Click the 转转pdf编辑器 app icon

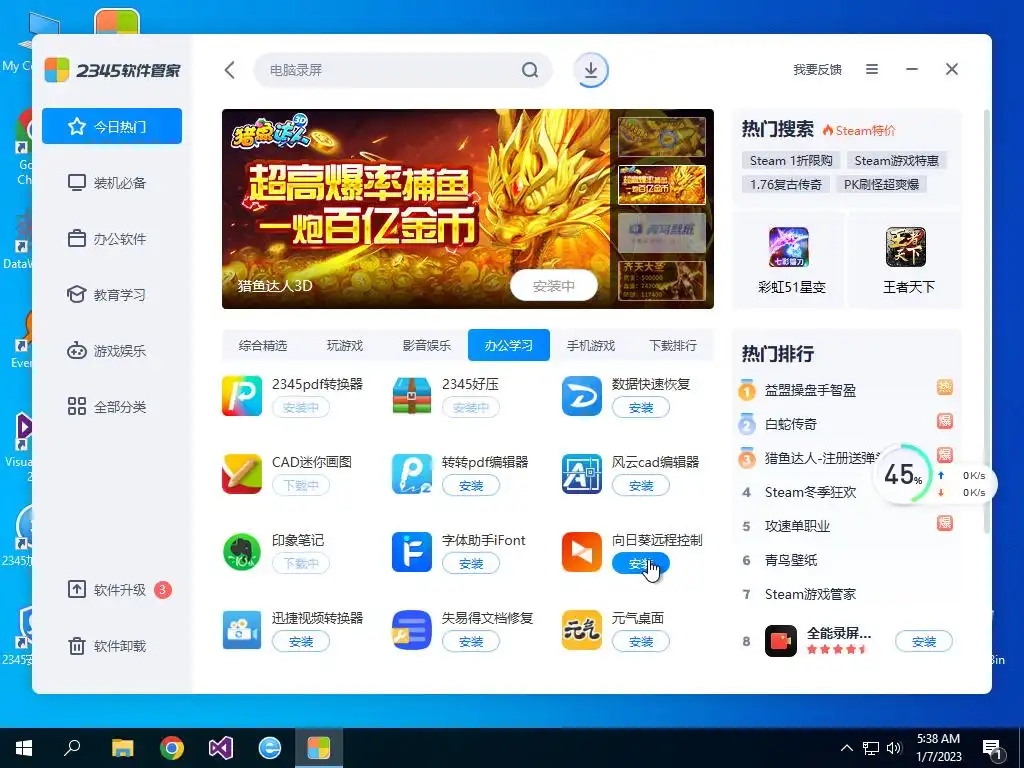(411, 474)
